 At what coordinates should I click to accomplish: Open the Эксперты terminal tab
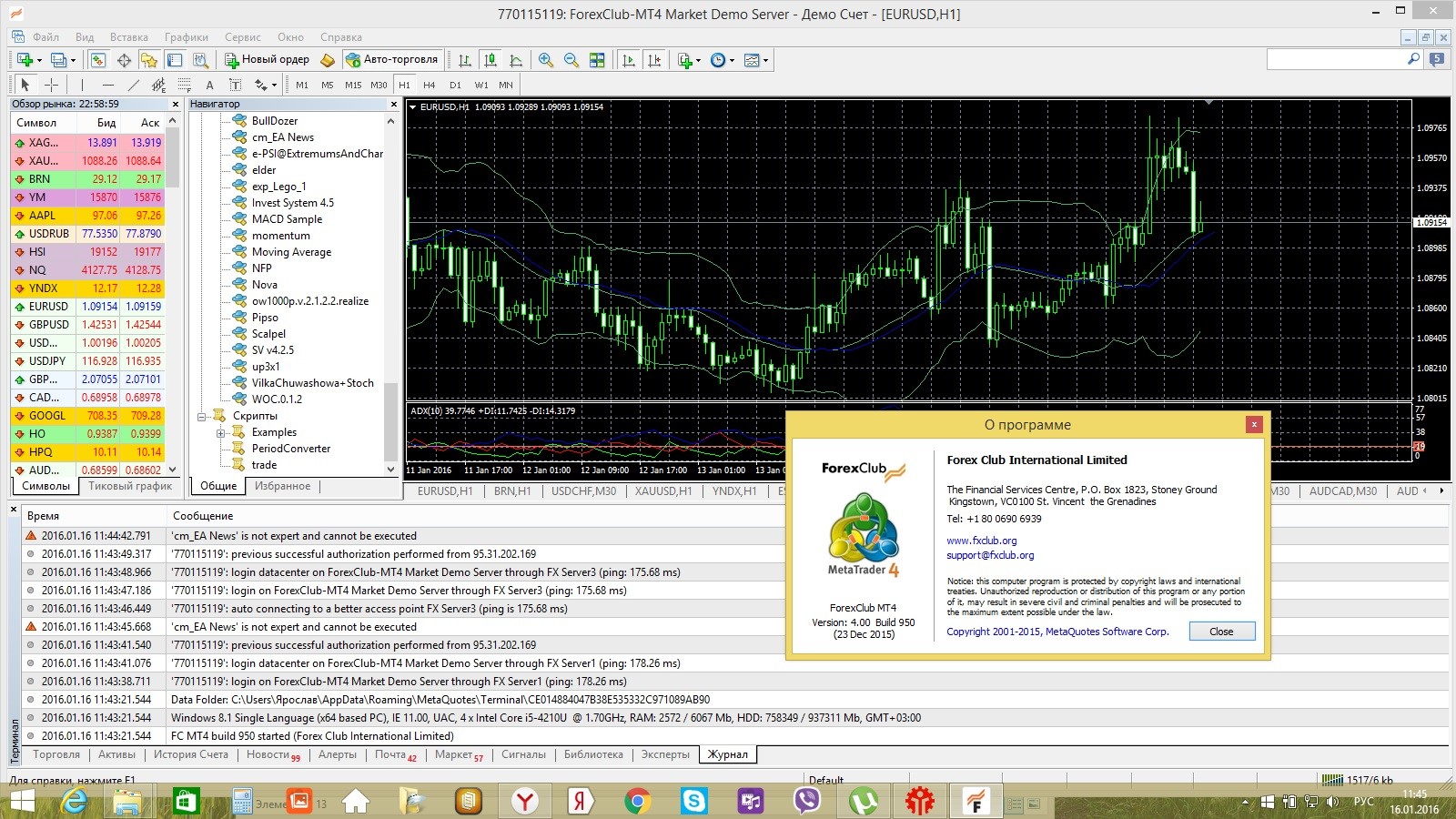(665, 755)
